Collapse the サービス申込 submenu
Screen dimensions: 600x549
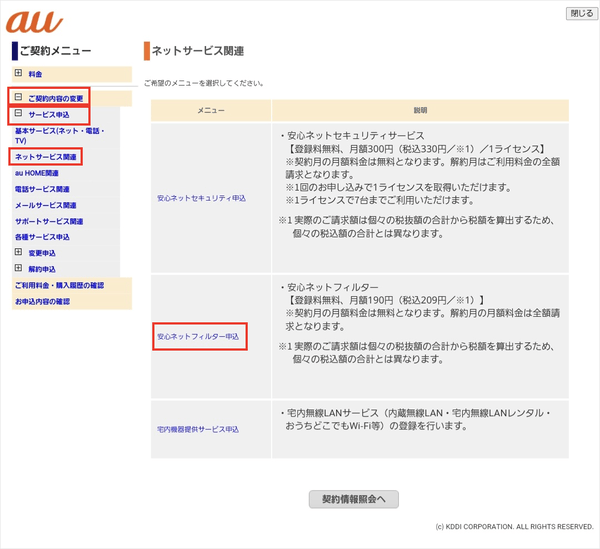(18, 115)
